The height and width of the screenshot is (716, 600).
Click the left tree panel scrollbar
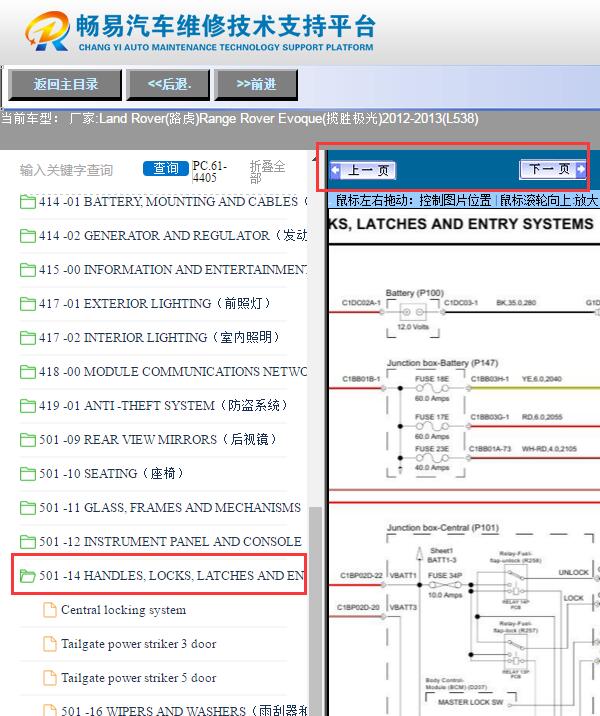pyautogui.click(x=315, y=611)
